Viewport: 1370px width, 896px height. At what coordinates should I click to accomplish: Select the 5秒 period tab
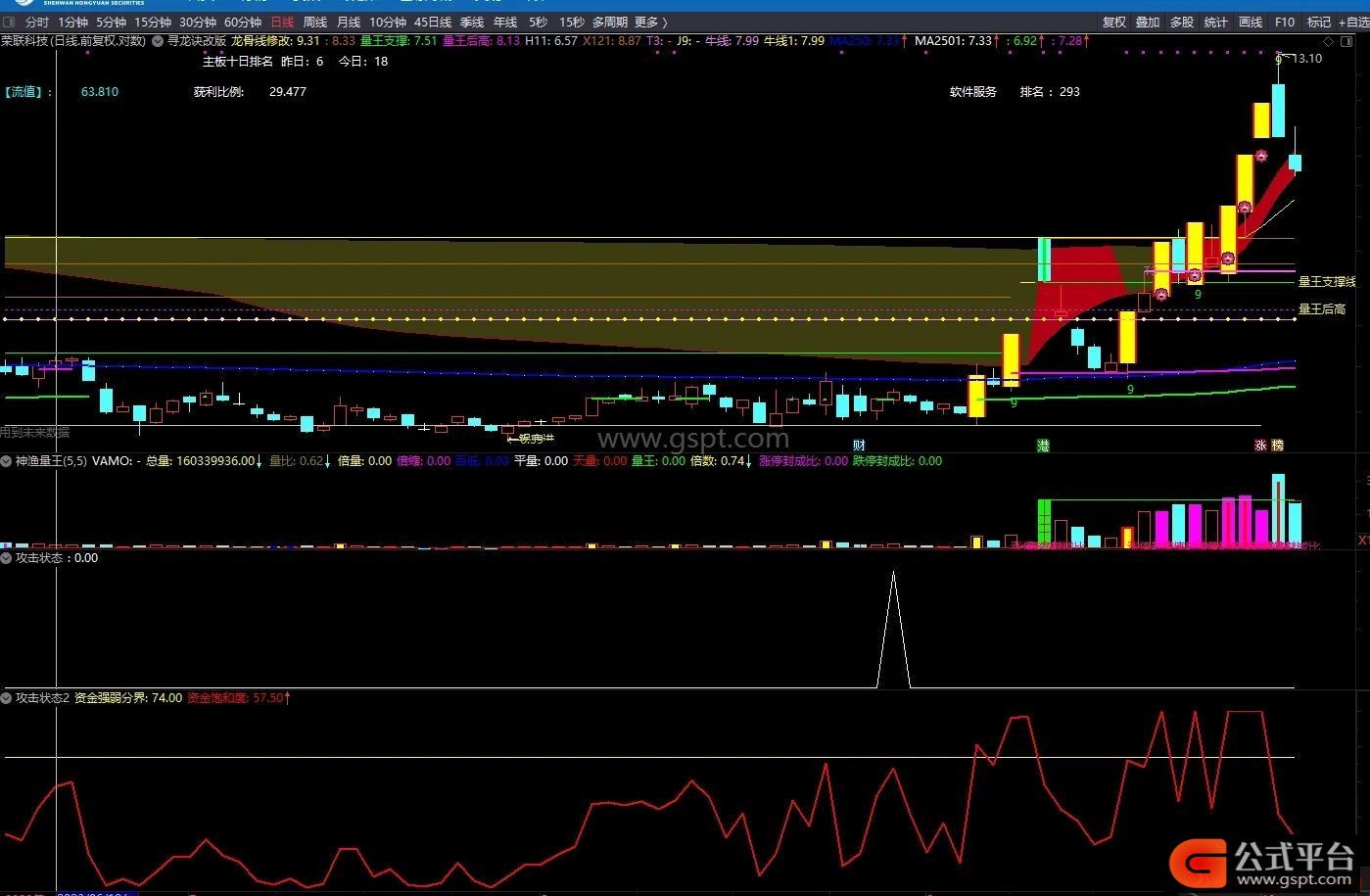pyautogui.click(x=539, y=22)
